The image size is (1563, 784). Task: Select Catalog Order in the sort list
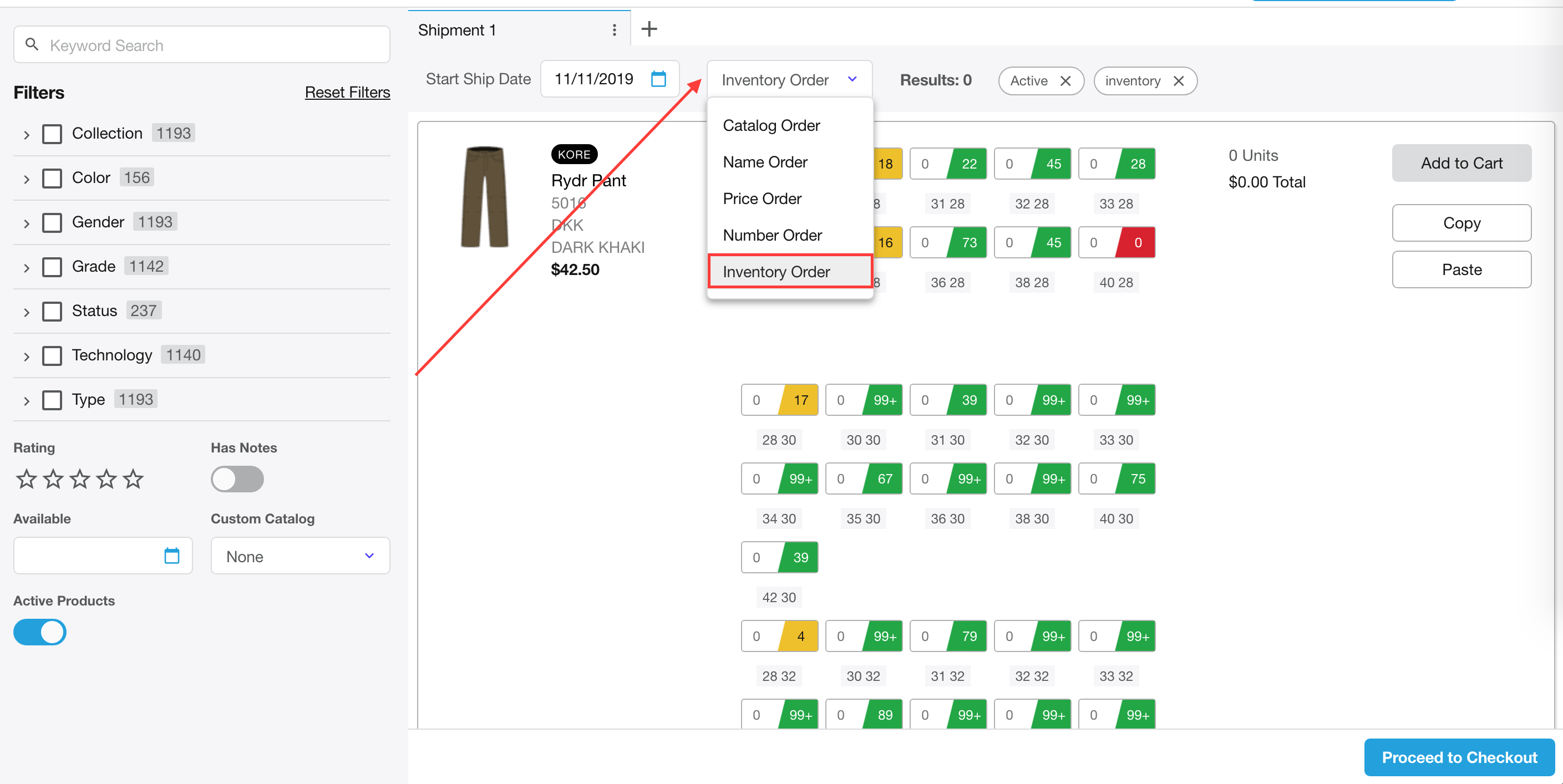(x=770, y=125)
